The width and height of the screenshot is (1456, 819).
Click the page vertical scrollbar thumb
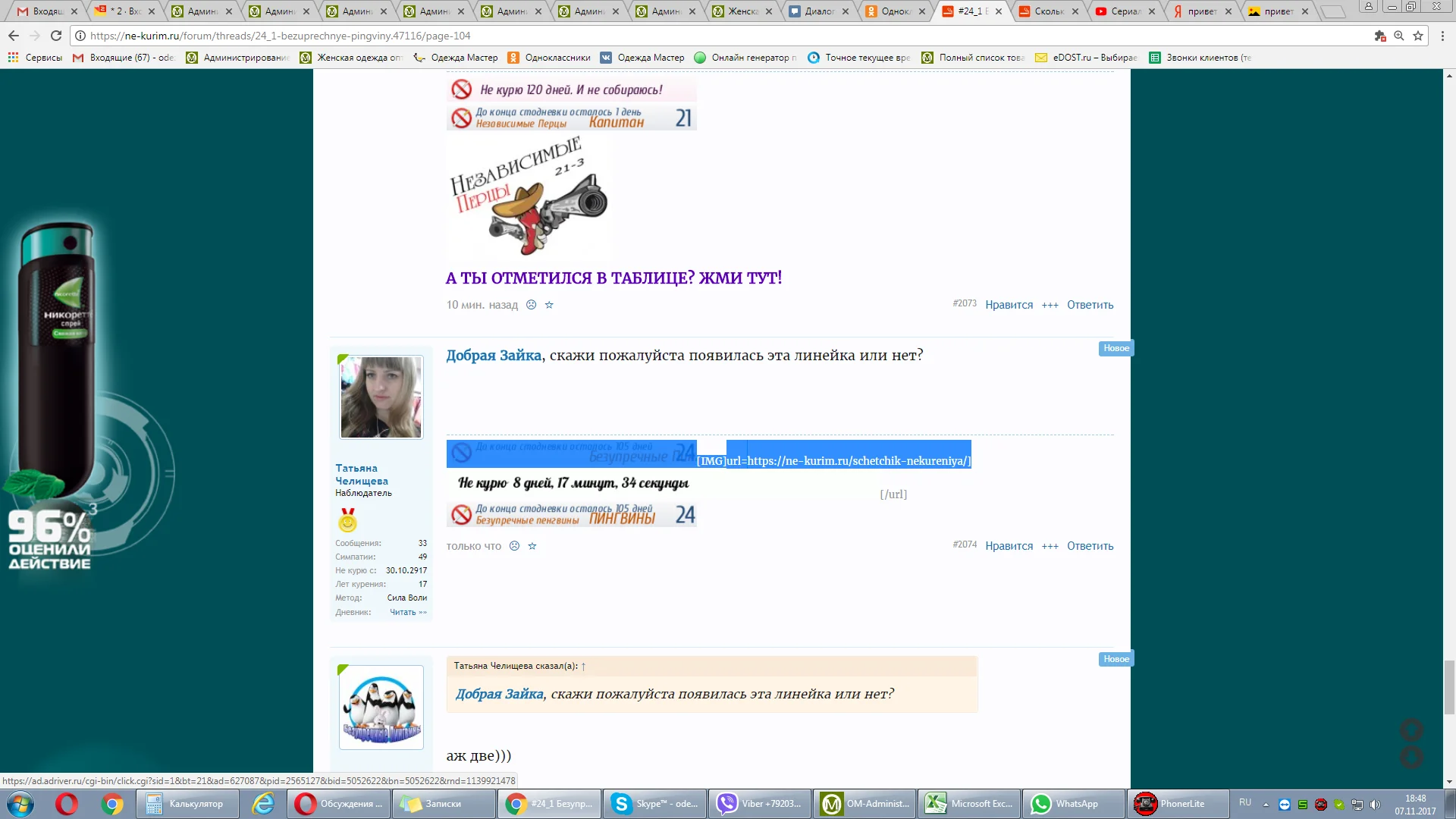point(1449,686)
